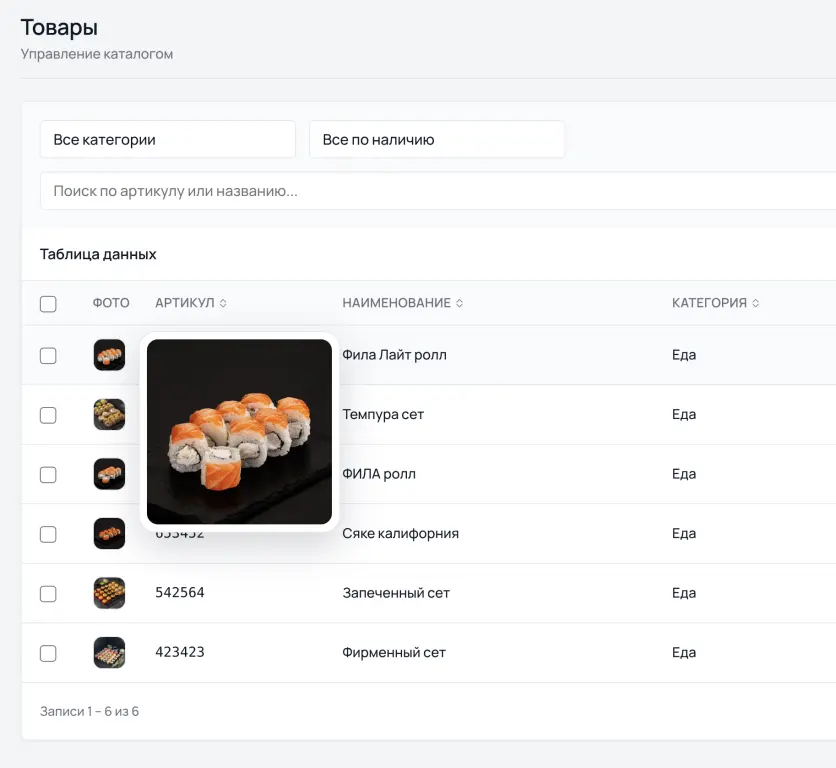Expand the Все по наличию dropdown
836x768 pixels.
(x=436, y=140)
